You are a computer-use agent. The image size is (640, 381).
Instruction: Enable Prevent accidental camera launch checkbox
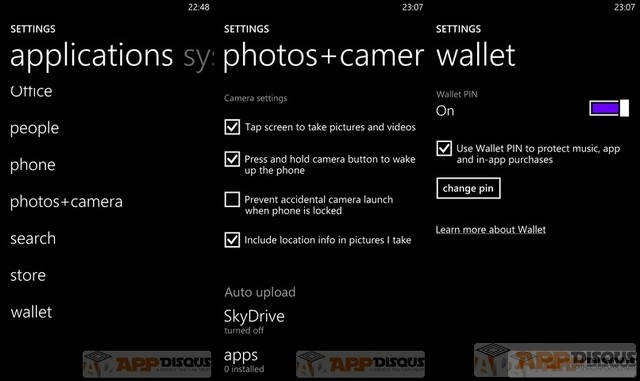(232, 200)
